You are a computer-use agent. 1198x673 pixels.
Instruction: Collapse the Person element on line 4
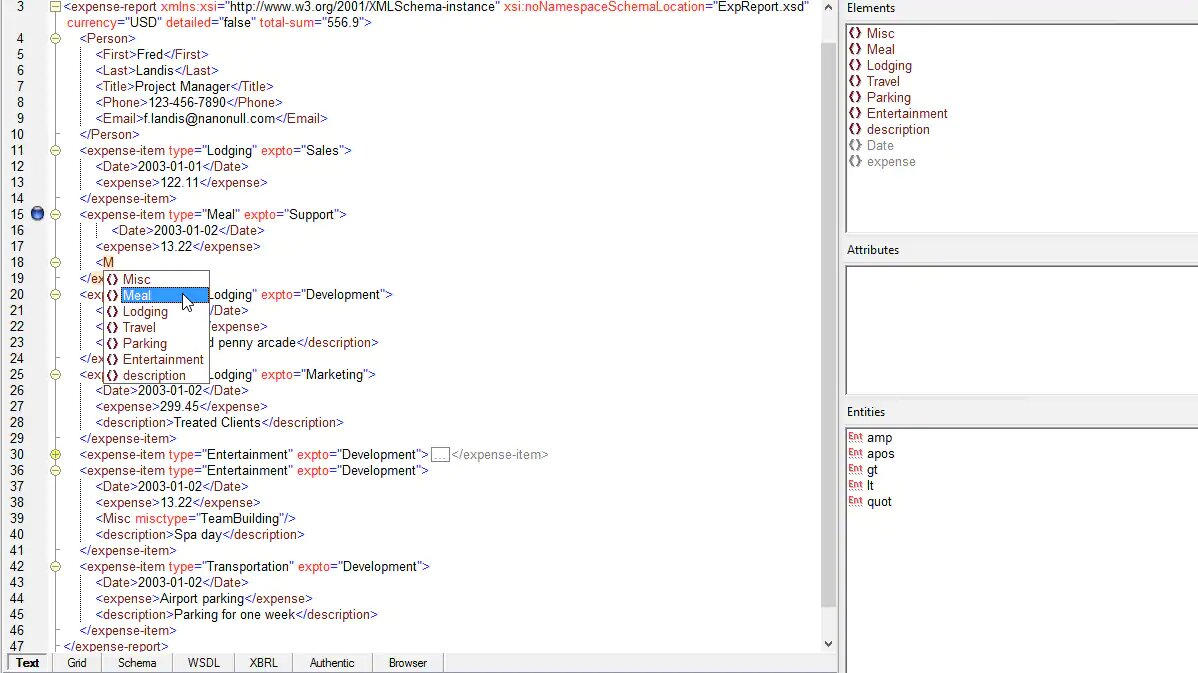[x=55, y=38]
